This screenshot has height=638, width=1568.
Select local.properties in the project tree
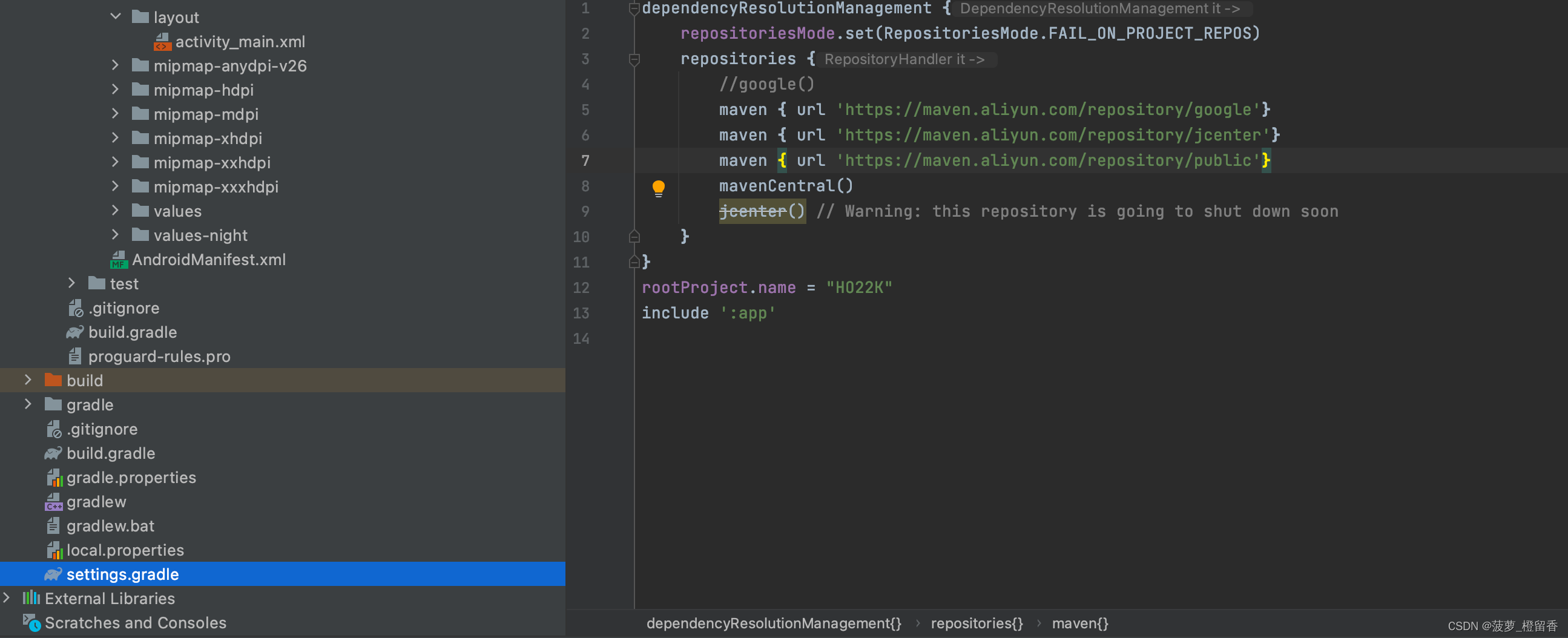coord(125,550)
